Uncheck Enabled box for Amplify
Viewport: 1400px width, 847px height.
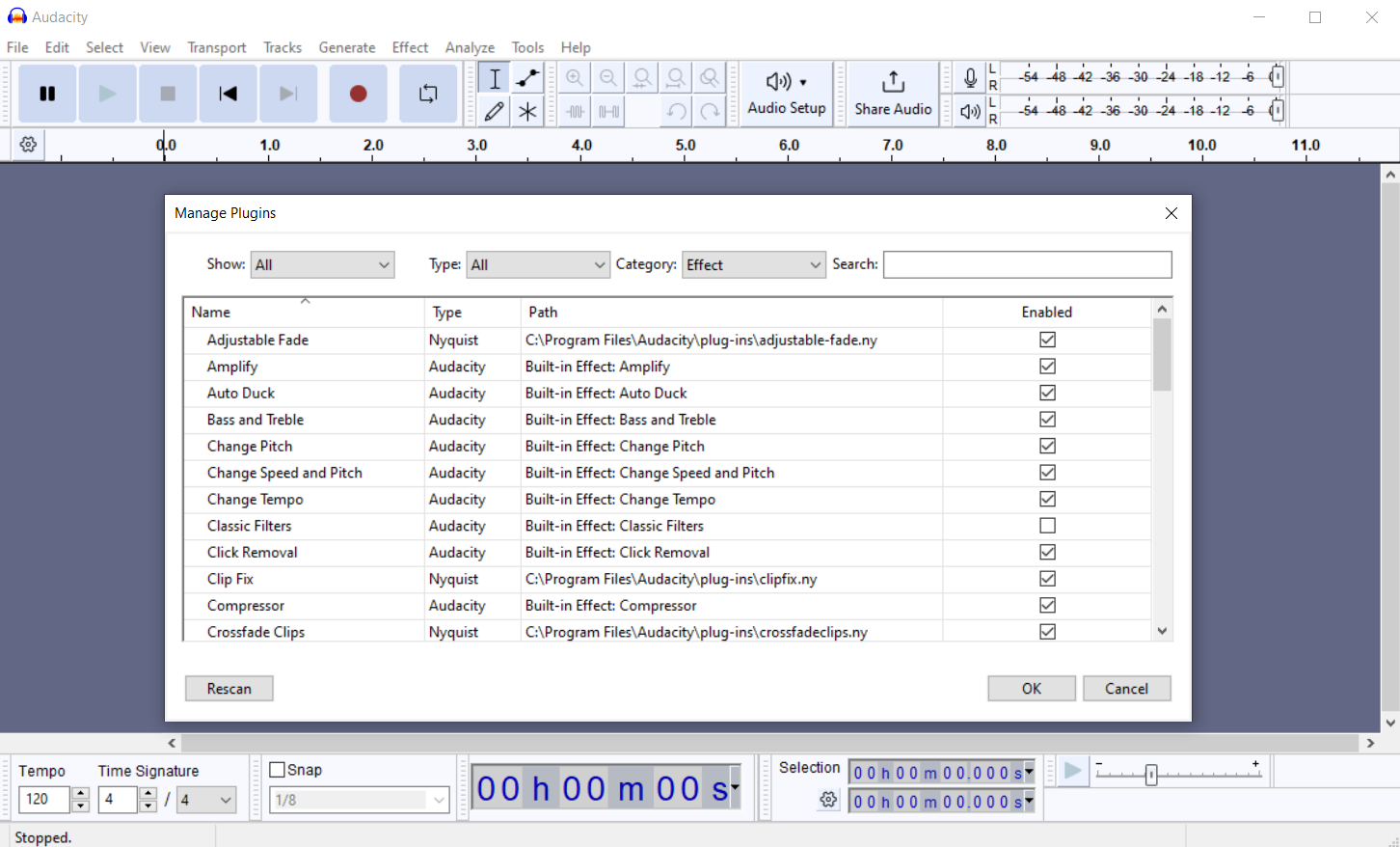[1047, 367]
